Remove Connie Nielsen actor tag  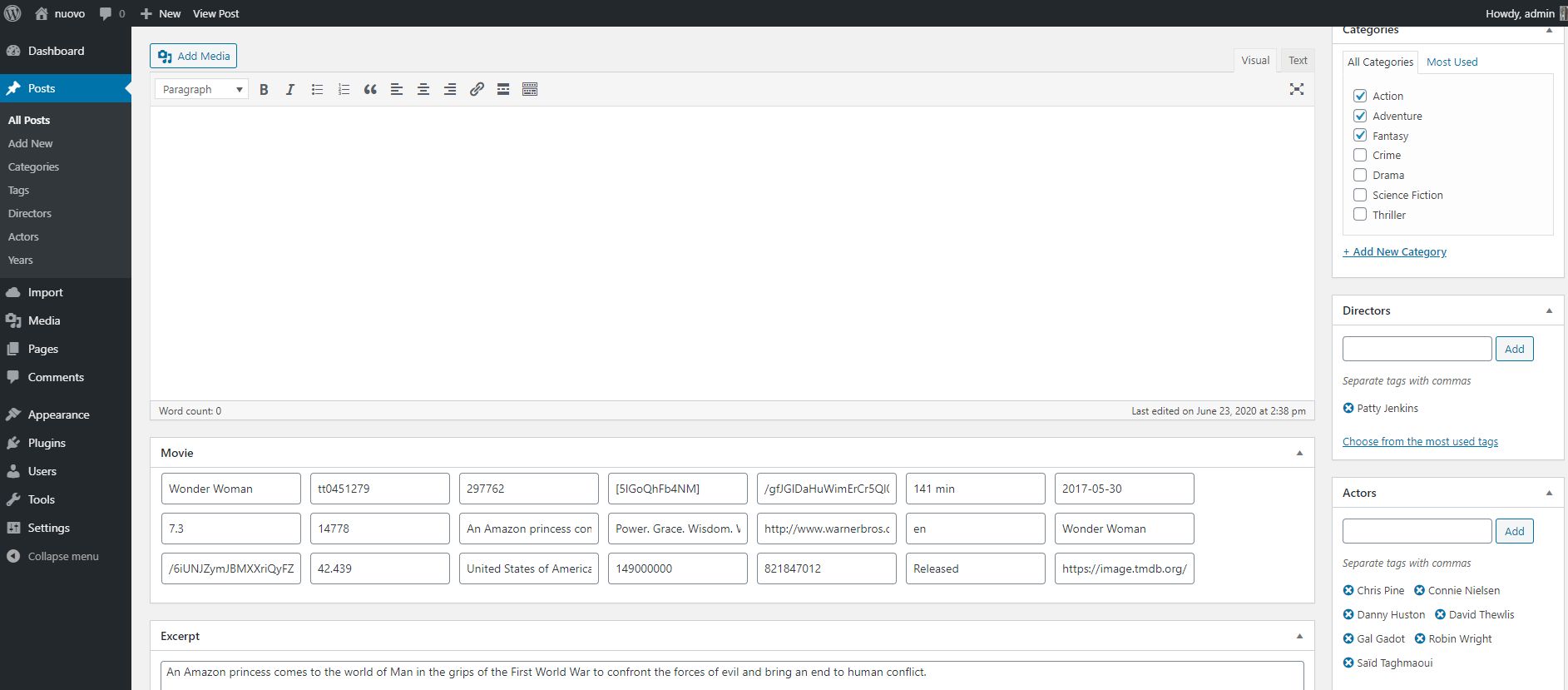pos(1419,590)
